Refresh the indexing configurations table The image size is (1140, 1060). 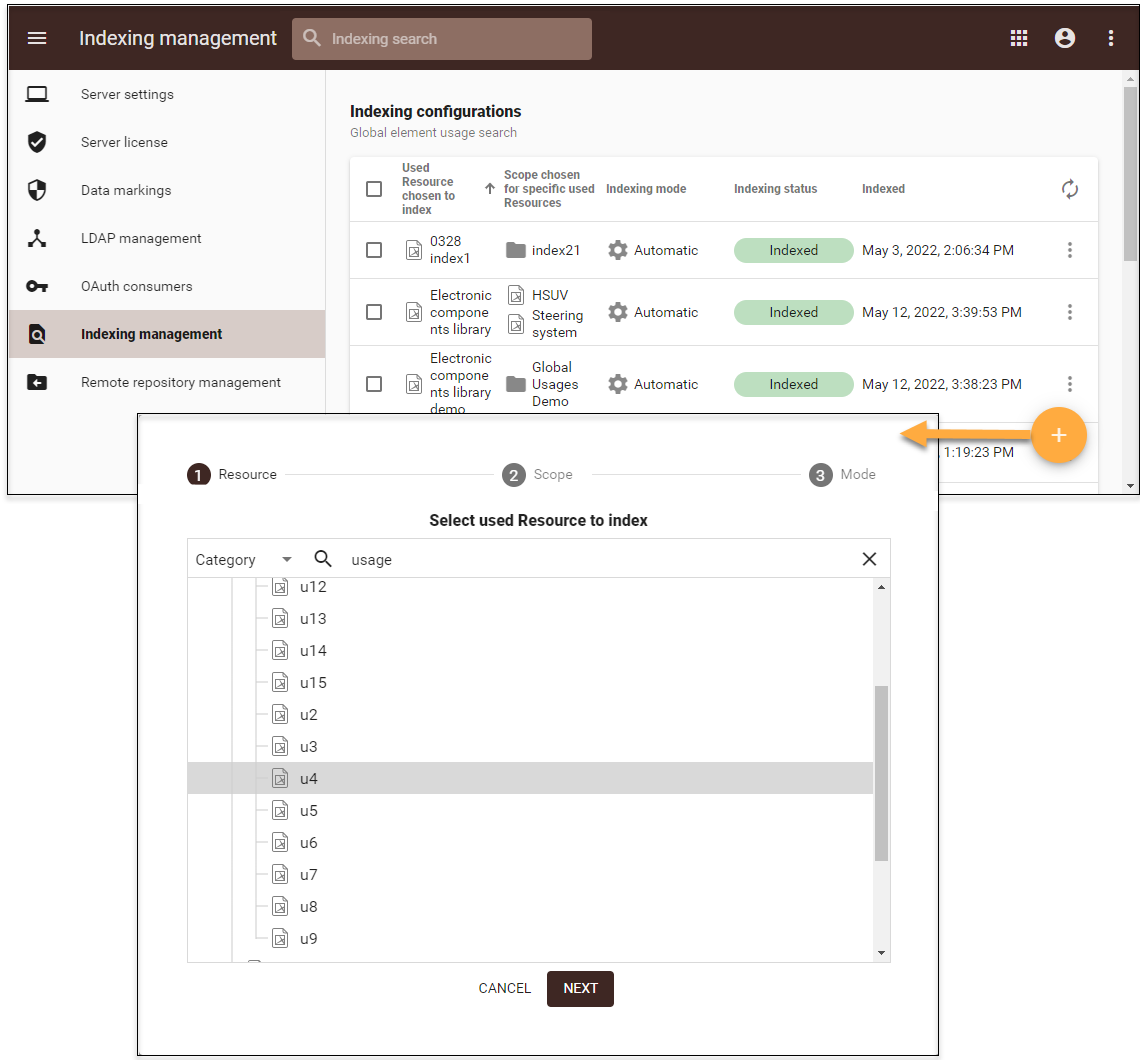pyautogui.click(x=1069, y=189)
